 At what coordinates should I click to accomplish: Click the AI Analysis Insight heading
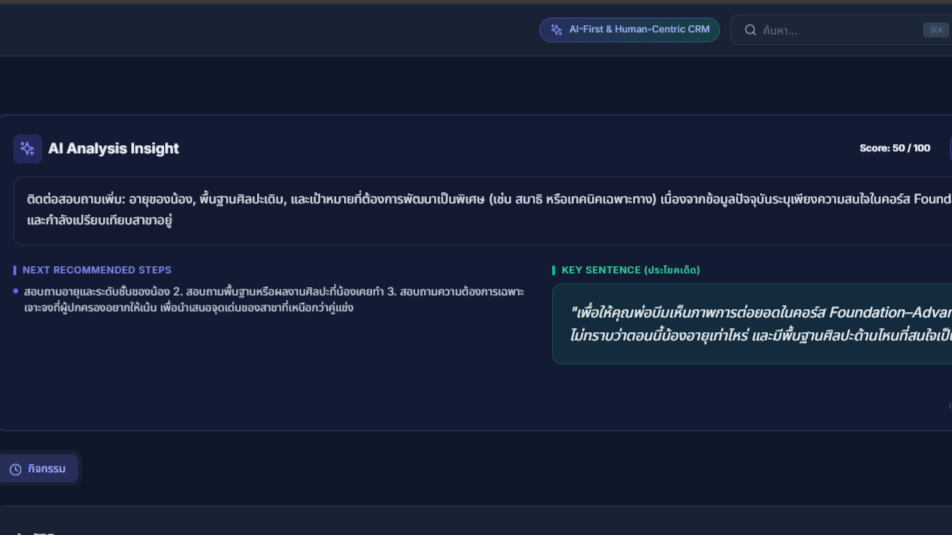pos(113,149)
